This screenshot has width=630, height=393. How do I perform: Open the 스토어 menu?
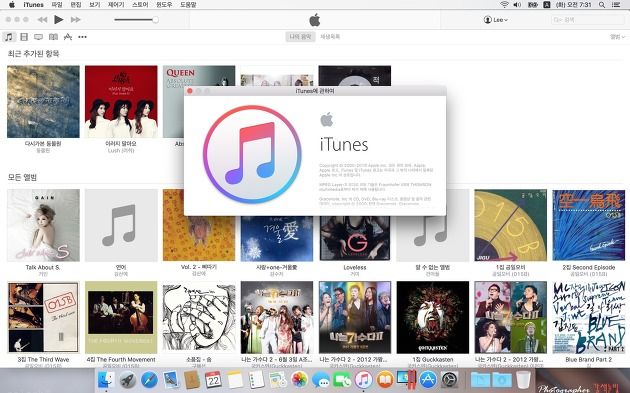[140, 5]
